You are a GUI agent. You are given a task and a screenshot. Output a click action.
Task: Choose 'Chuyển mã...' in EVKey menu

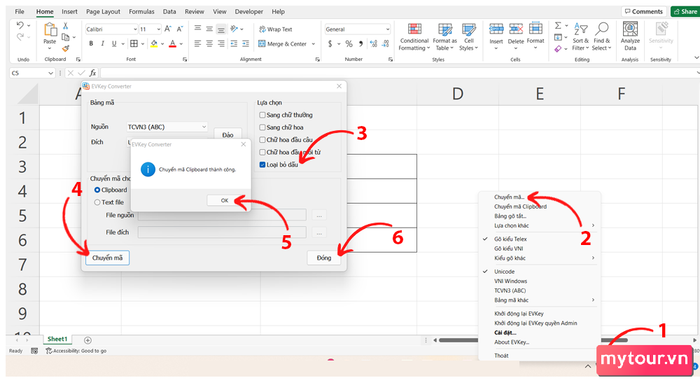tap(509, 197)
